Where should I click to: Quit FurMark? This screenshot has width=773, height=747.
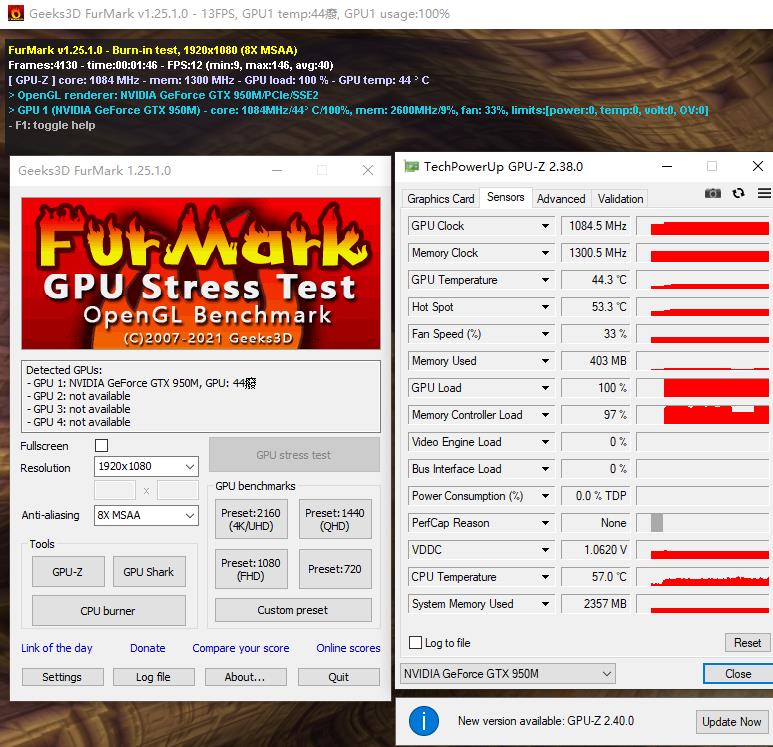(x=338, y=677)
